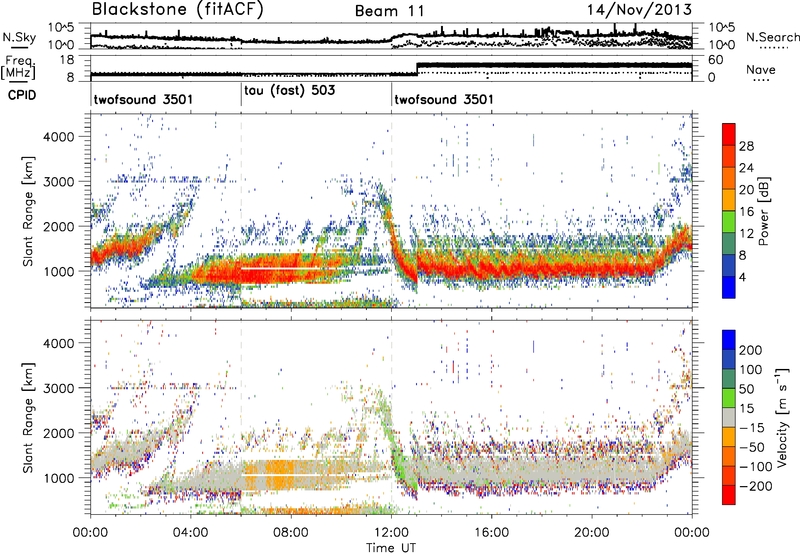
Task: Click the "N.Sky" legend label
Action: coord(19,37)
